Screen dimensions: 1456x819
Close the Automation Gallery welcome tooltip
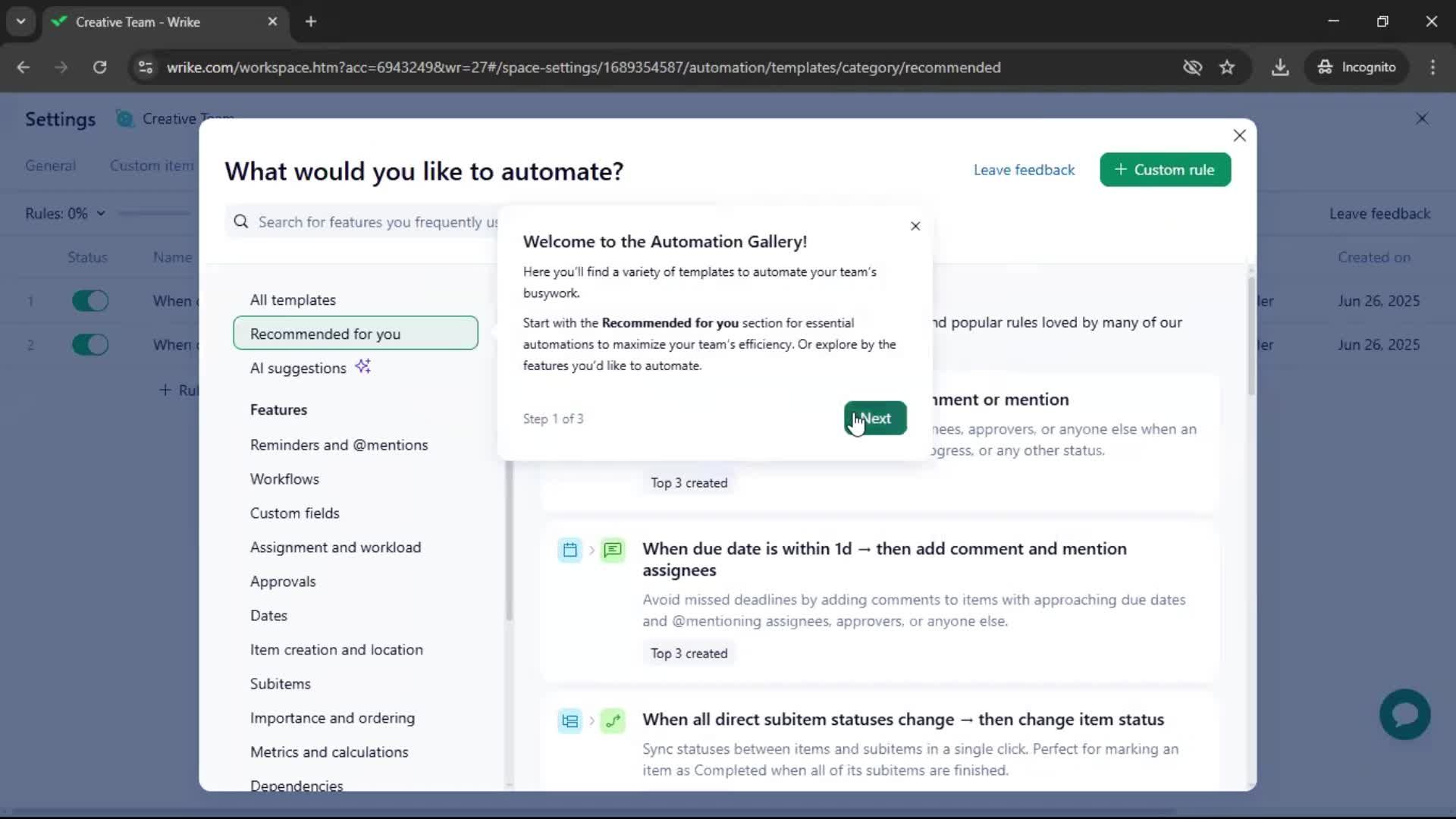(915, 226)
